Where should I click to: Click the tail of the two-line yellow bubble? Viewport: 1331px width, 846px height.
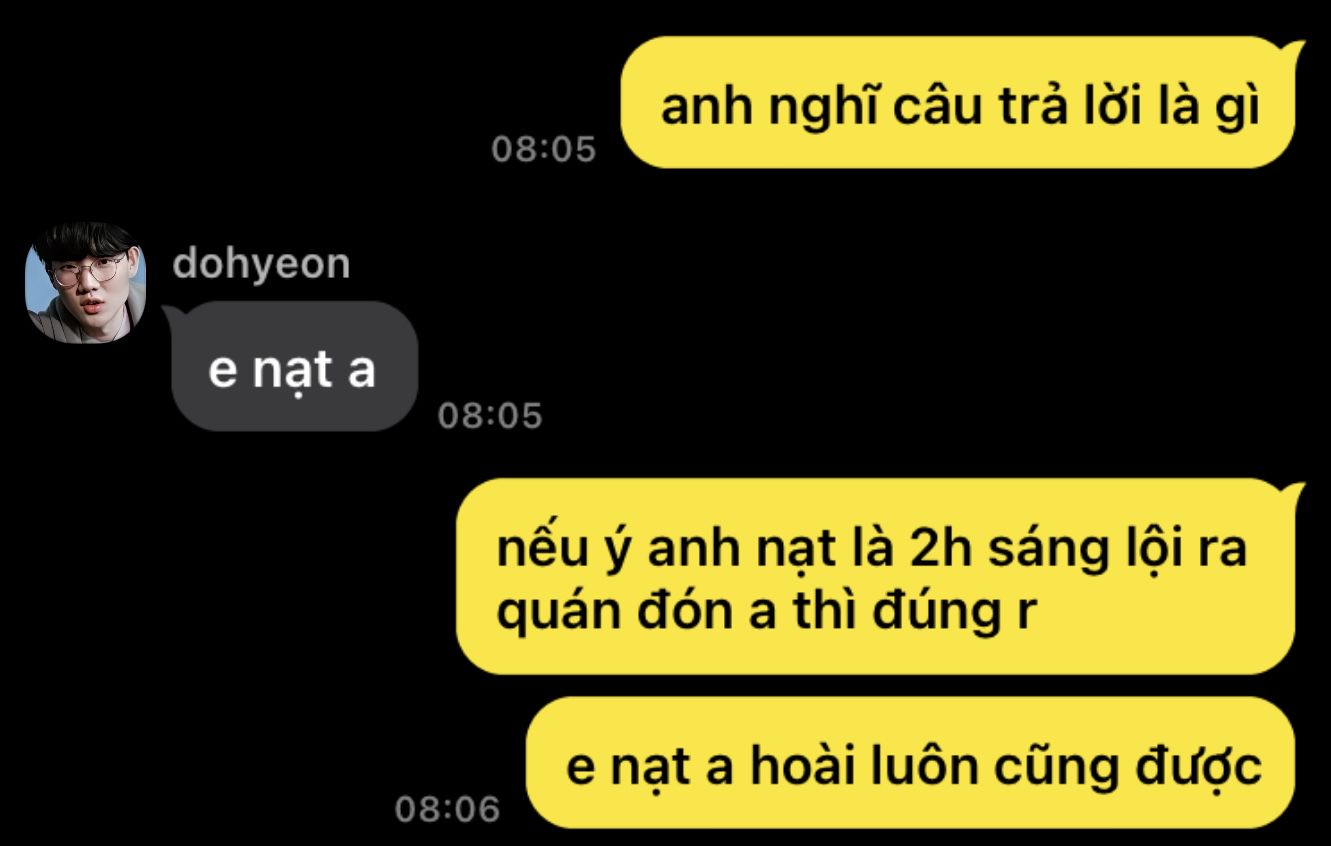[1294, 492]
